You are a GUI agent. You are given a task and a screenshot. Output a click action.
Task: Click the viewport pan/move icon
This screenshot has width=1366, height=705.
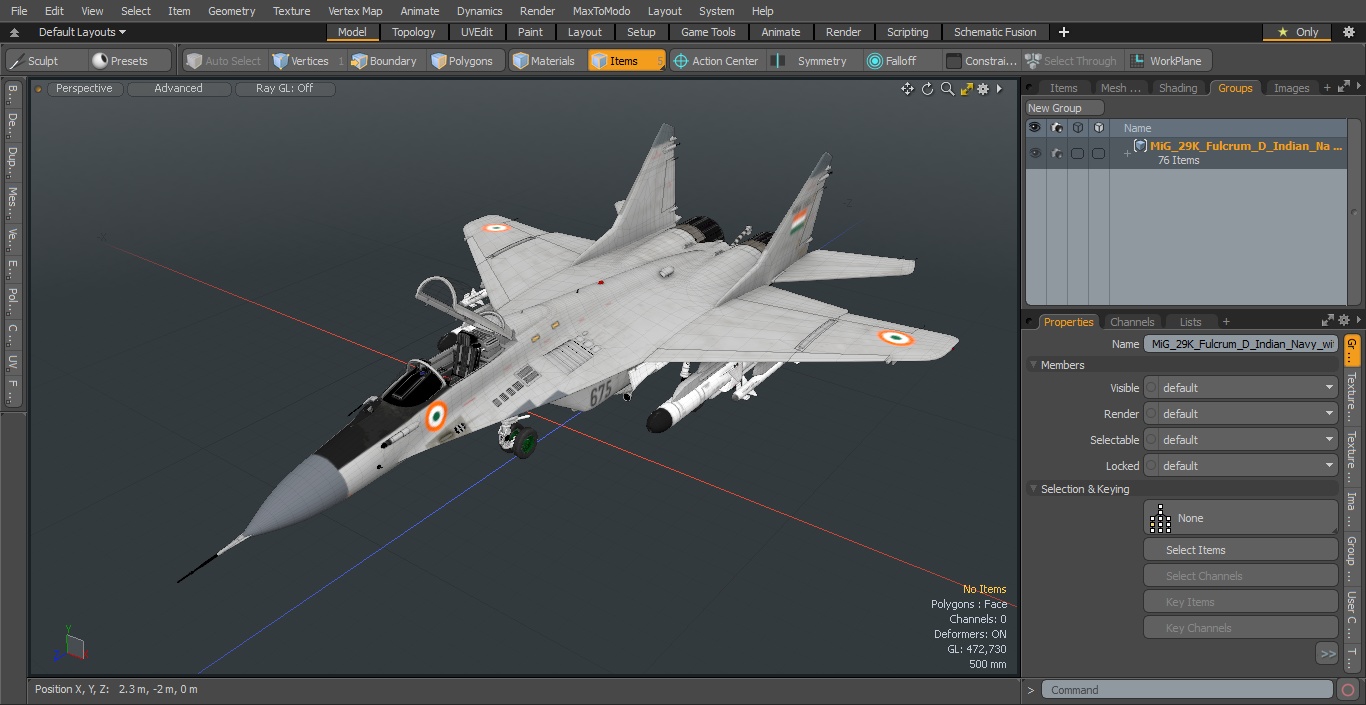(x=907, y=89)
